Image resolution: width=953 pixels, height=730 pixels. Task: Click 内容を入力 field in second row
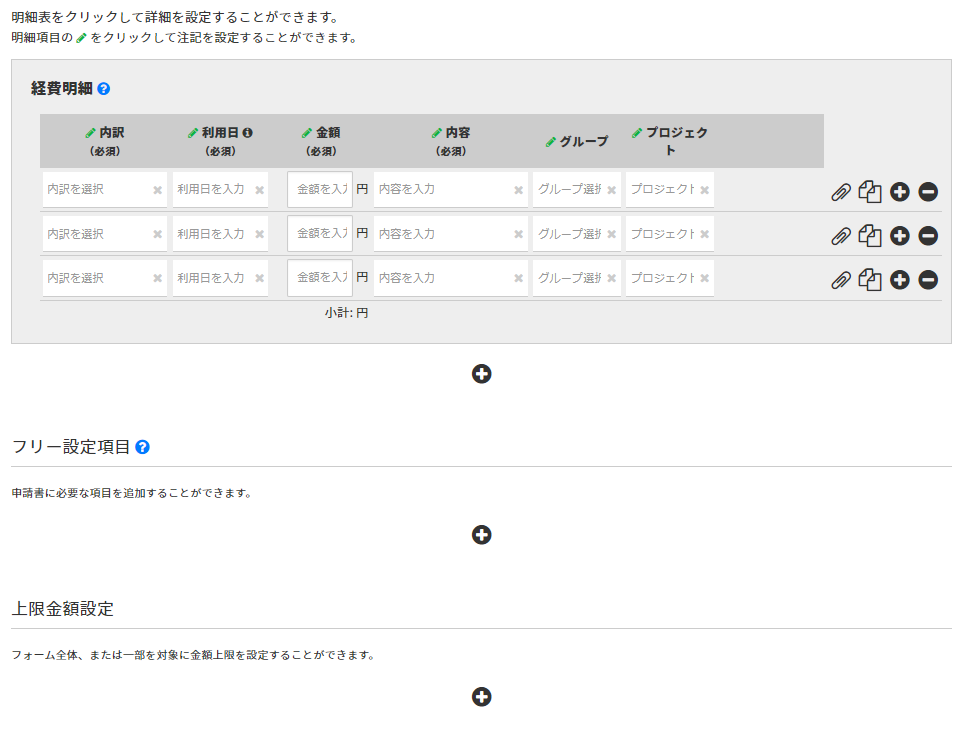pyautogui.click(x=441, y=234)
